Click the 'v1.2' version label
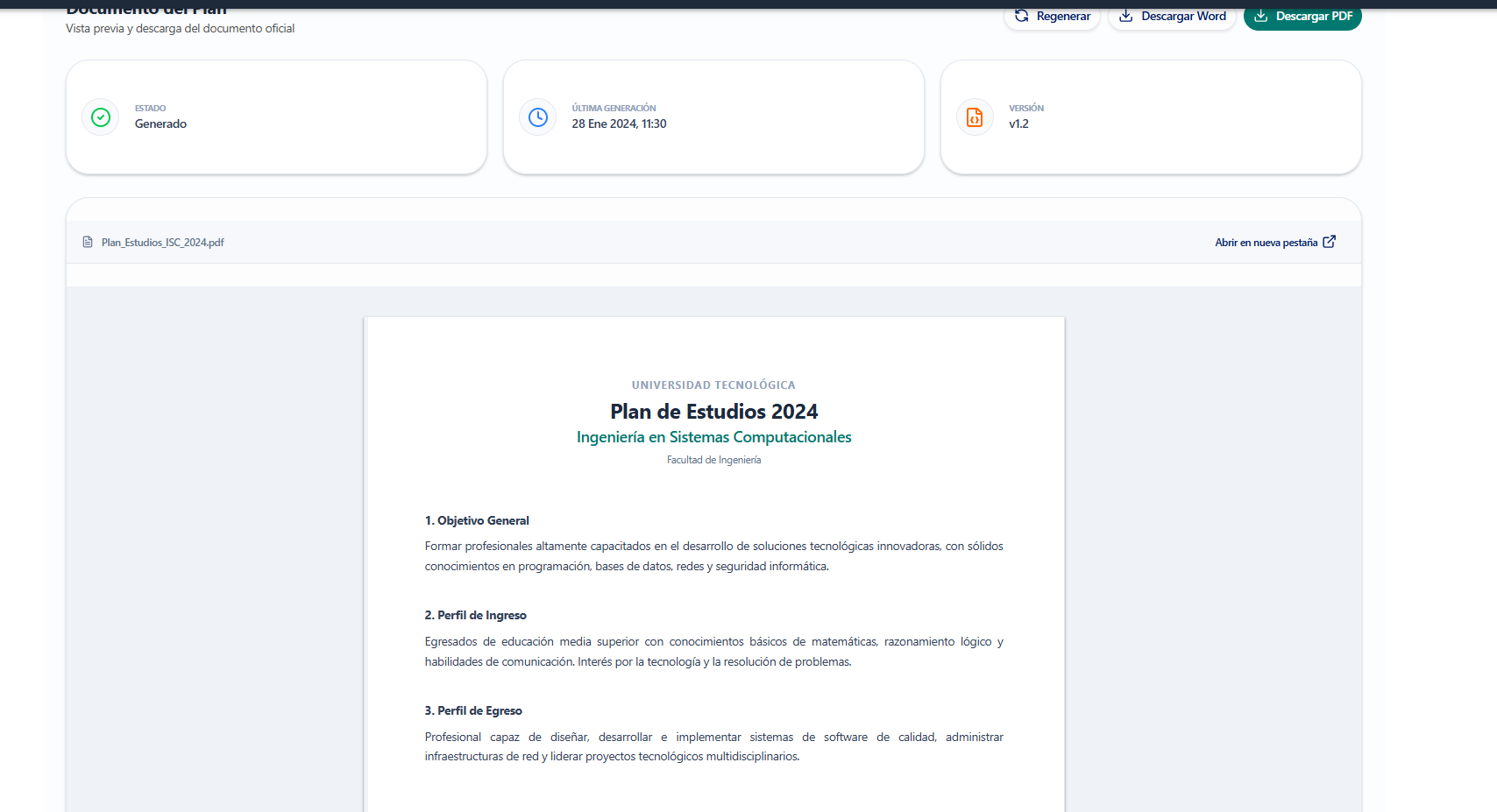The width and height of the screenshot is (1497, 812). [1018, 124]
